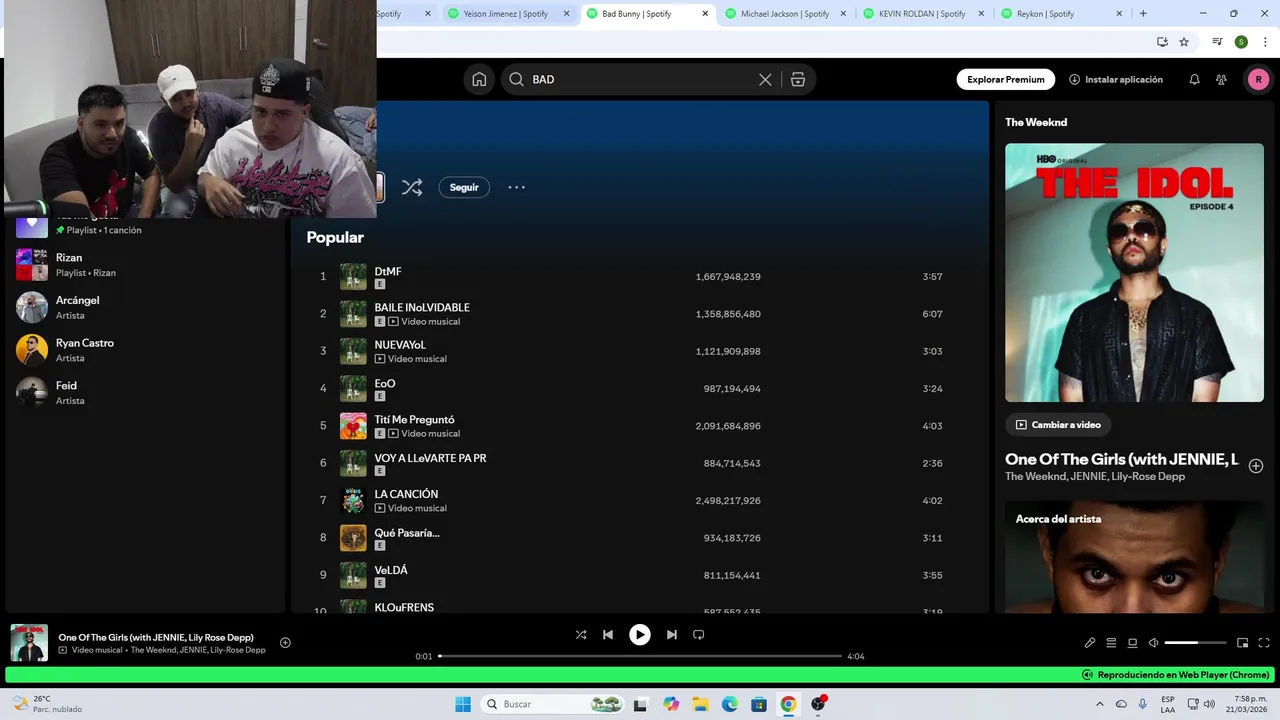
Task: Add One Of The Girls in right panel
Action: [1256, 466]
